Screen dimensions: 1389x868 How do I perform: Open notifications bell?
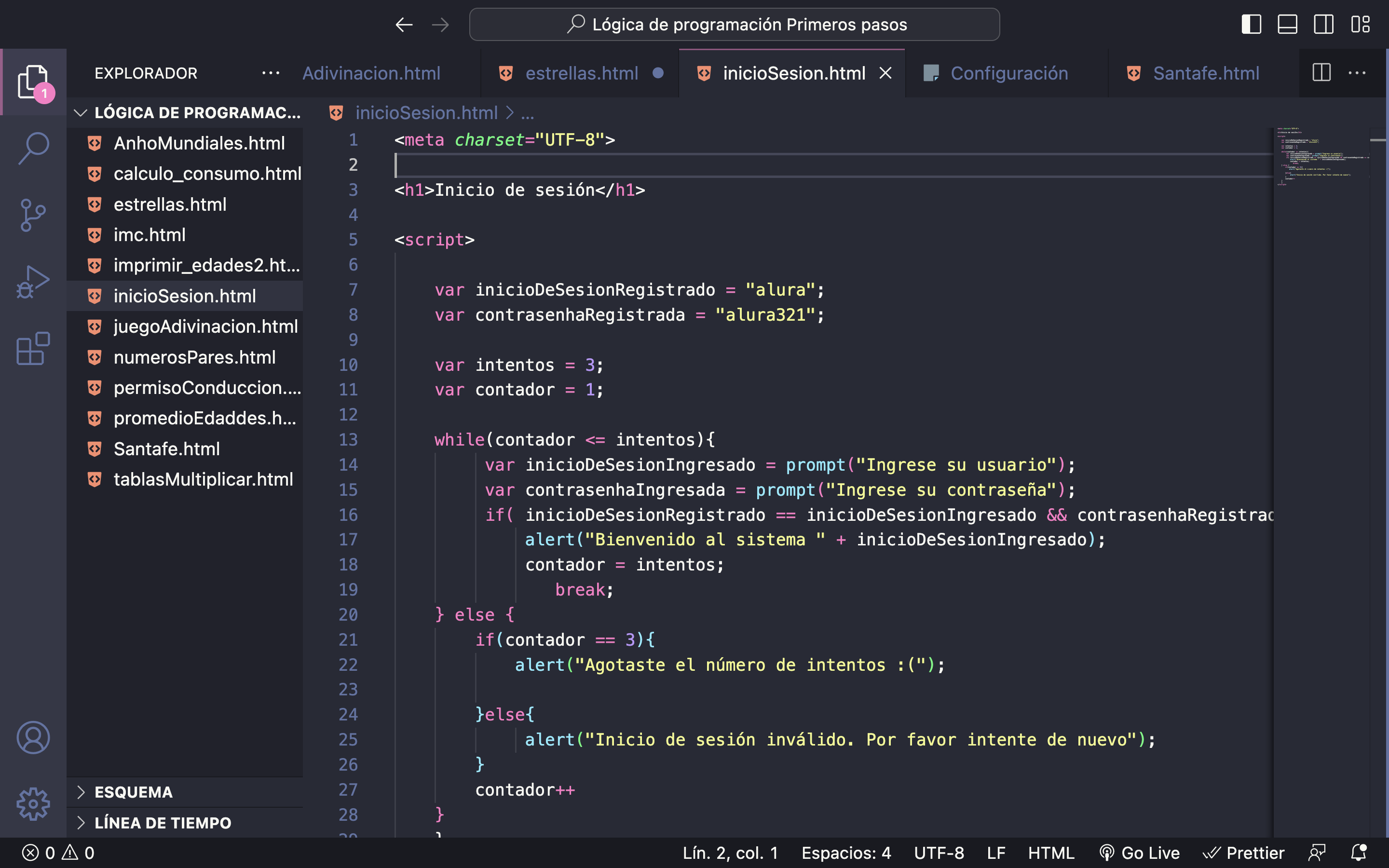coord(1359,853)
